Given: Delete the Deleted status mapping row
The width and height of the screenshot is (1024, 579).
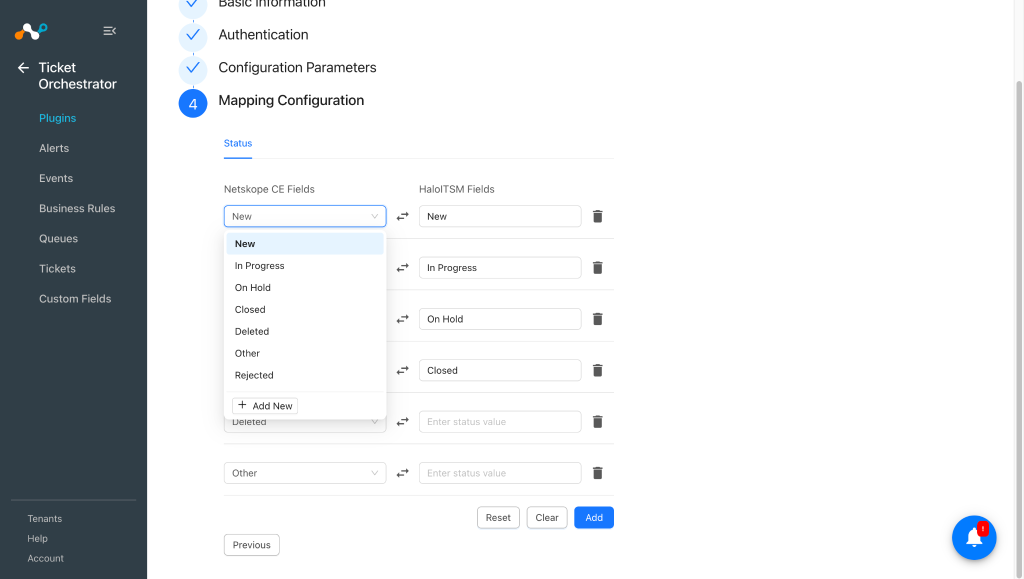Looking at the screenshot, I should tap(598, 422).
